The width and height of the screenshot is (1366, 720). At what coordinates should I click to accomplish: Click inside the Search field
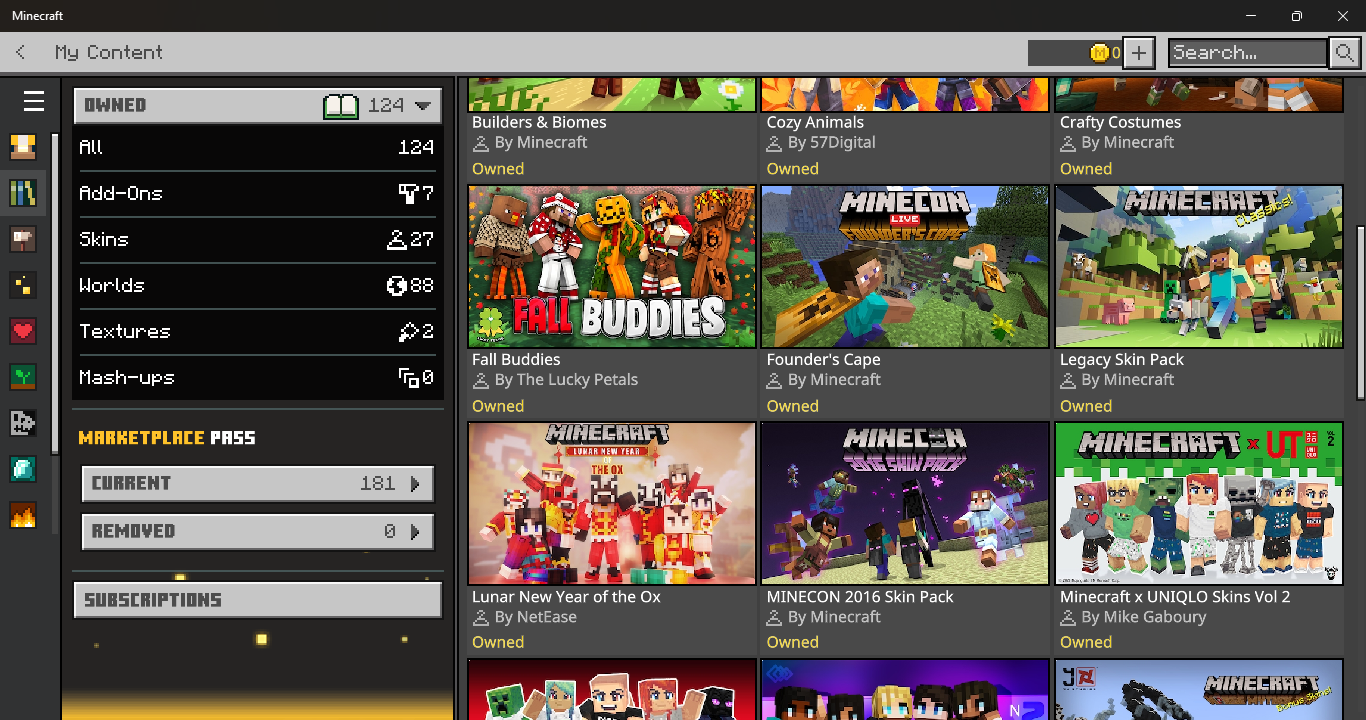(1248, 53)
